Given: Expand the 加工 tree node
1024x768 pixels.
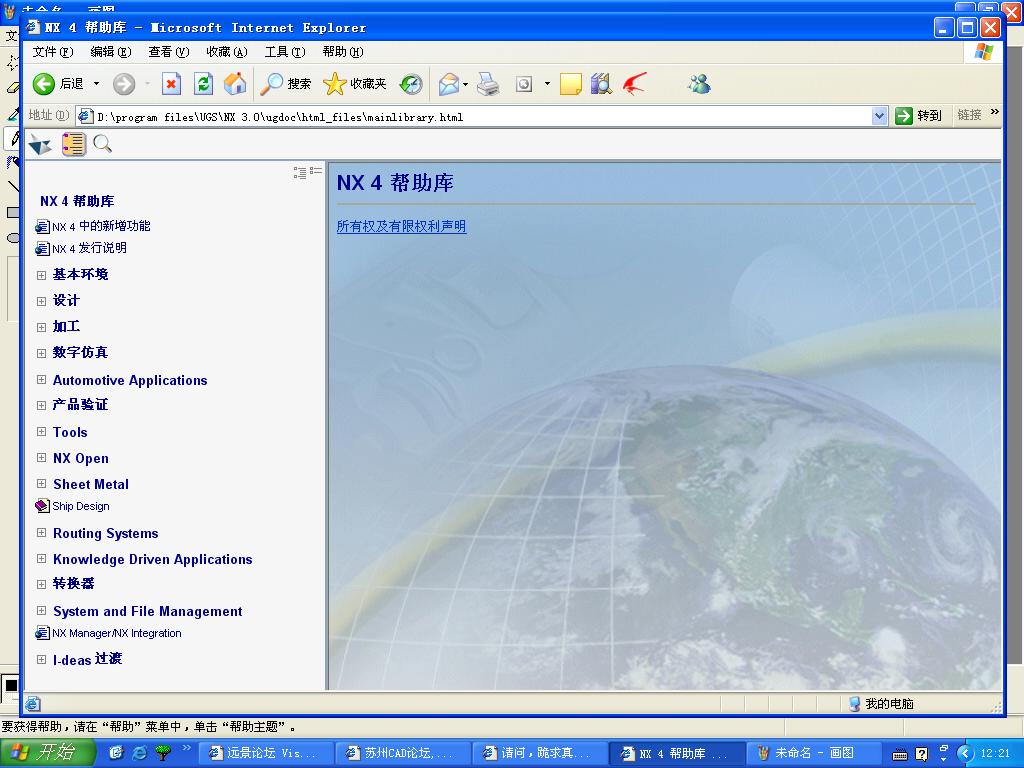Looking at the screenshot, I should pos(41,327).
